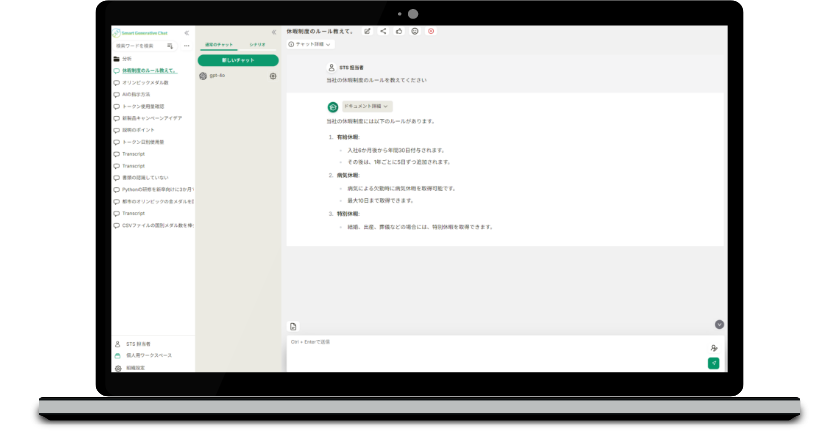Click the gpt-4o model label
The image size is (840, 435).
pyautogui.click(x=217, y=76)
